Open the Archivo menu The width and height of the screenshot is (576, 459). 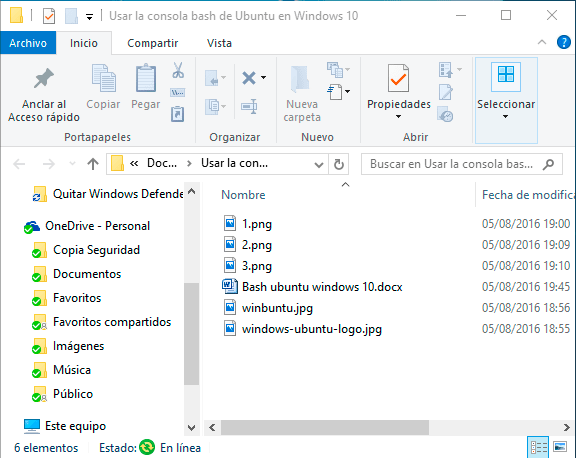coord(28,43)
